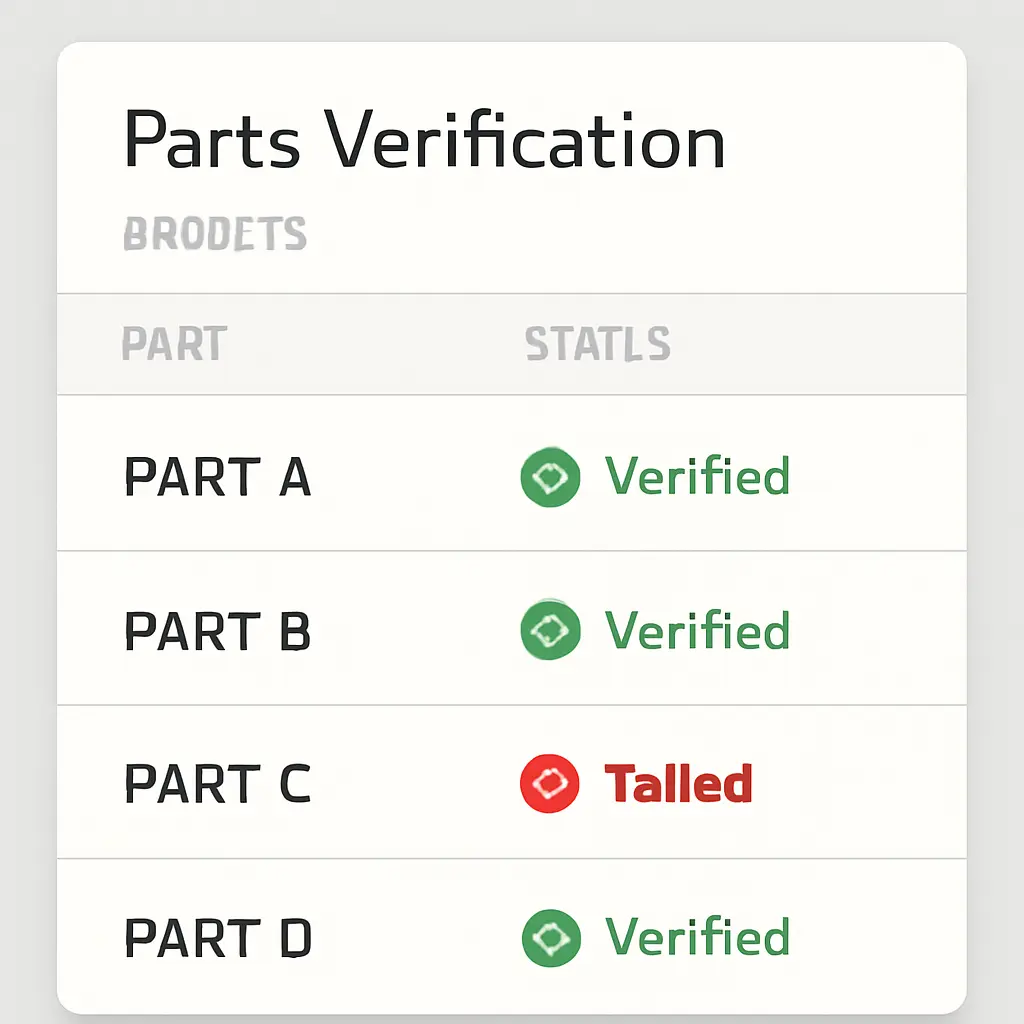Viewport: 1024px width, 1024px height.
Task: Click the Verified status text for Part D
Action: click(697, 937)
